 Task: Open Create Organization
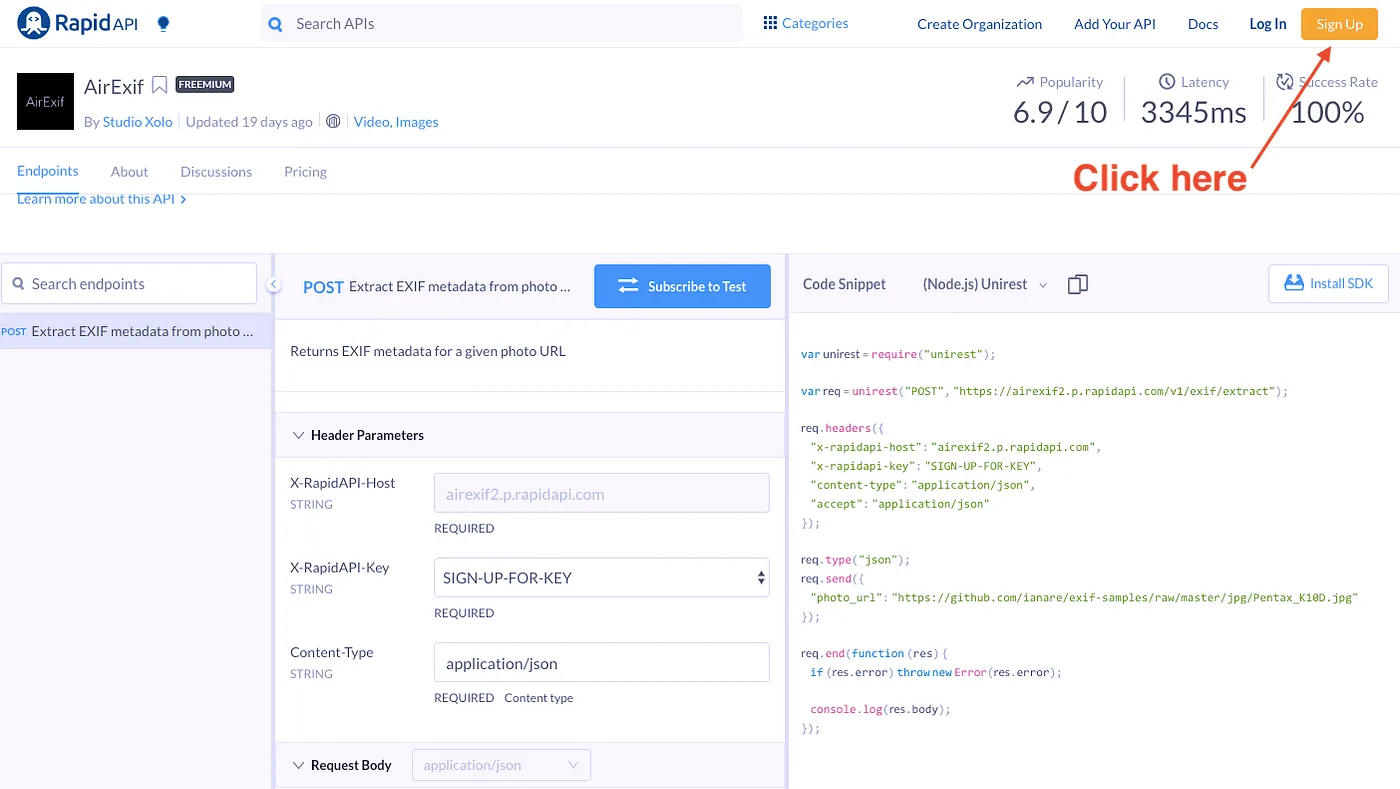(980, 24)
